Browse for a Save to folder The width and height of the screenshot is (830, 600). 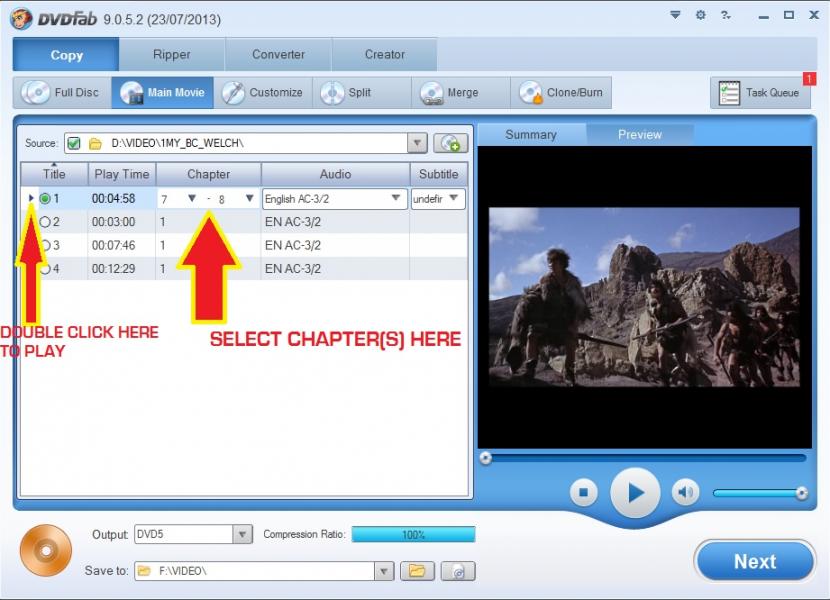[x=417, y=571]
